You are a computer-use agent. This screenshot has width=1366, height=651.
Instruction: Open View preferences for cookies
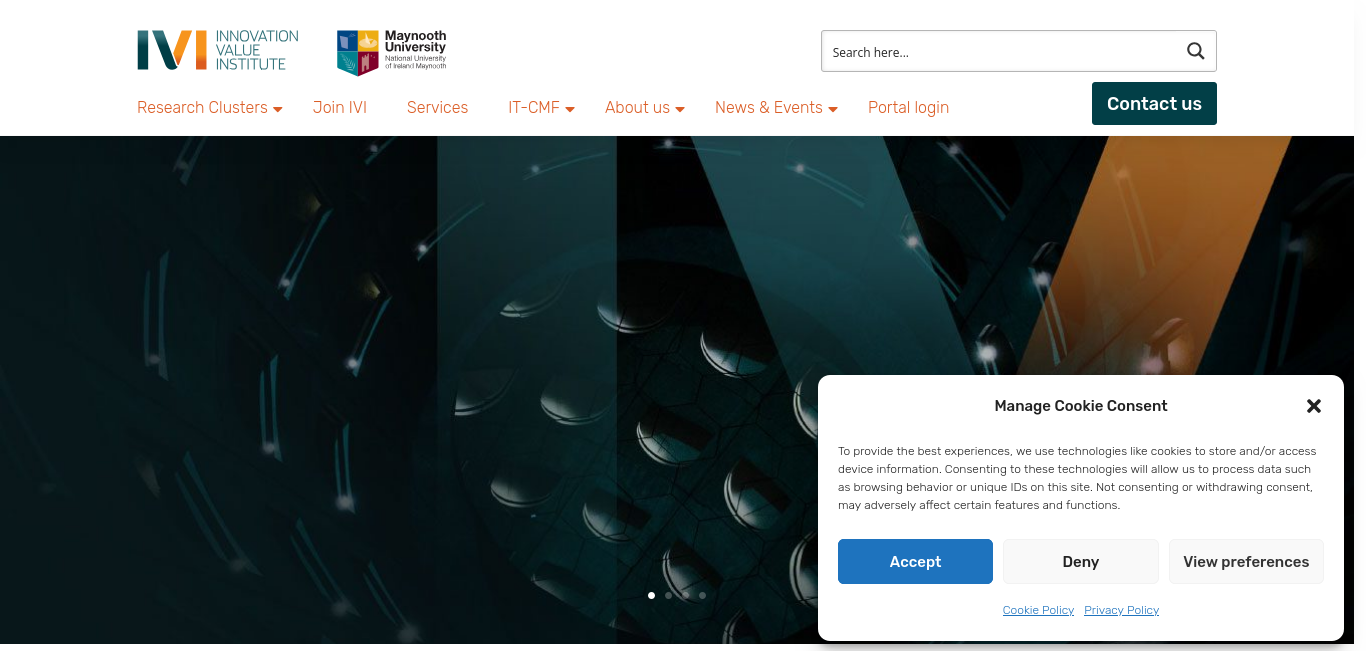1246,562
